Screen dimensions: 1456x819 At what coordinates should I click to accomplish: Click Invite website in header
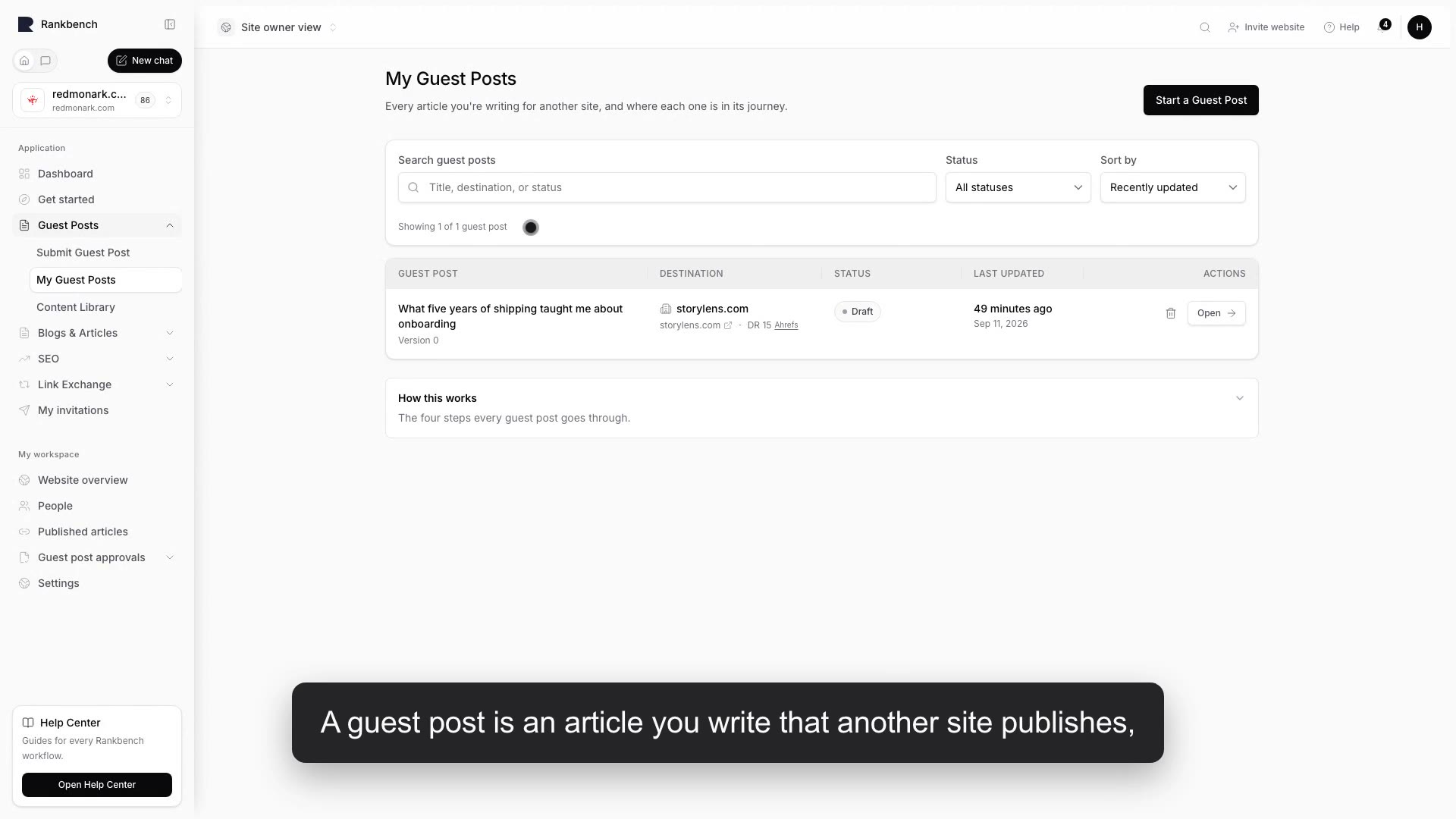click(x=1266, y=27)
